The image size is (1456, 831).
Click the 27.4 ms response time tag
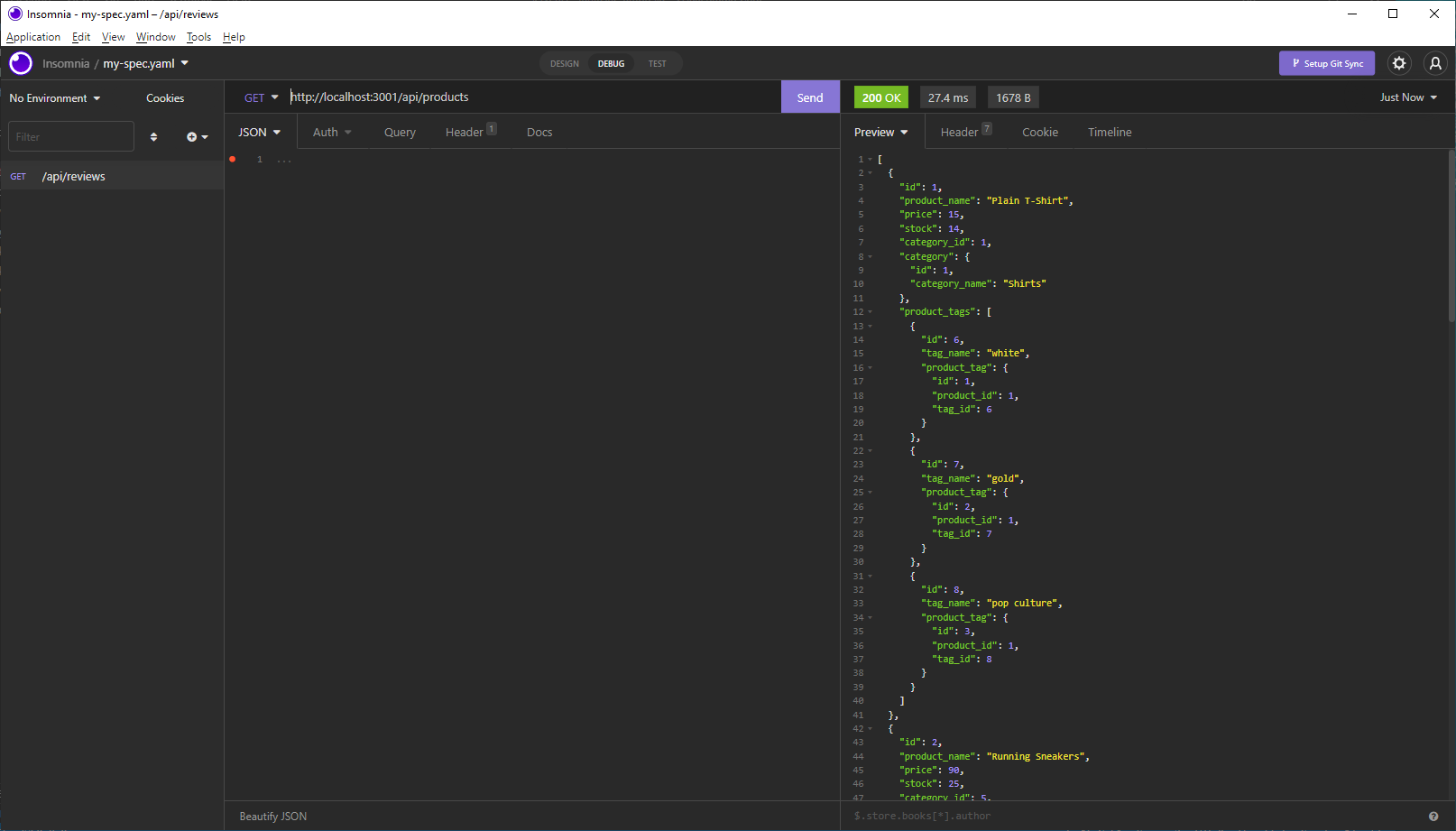[948, 97]
